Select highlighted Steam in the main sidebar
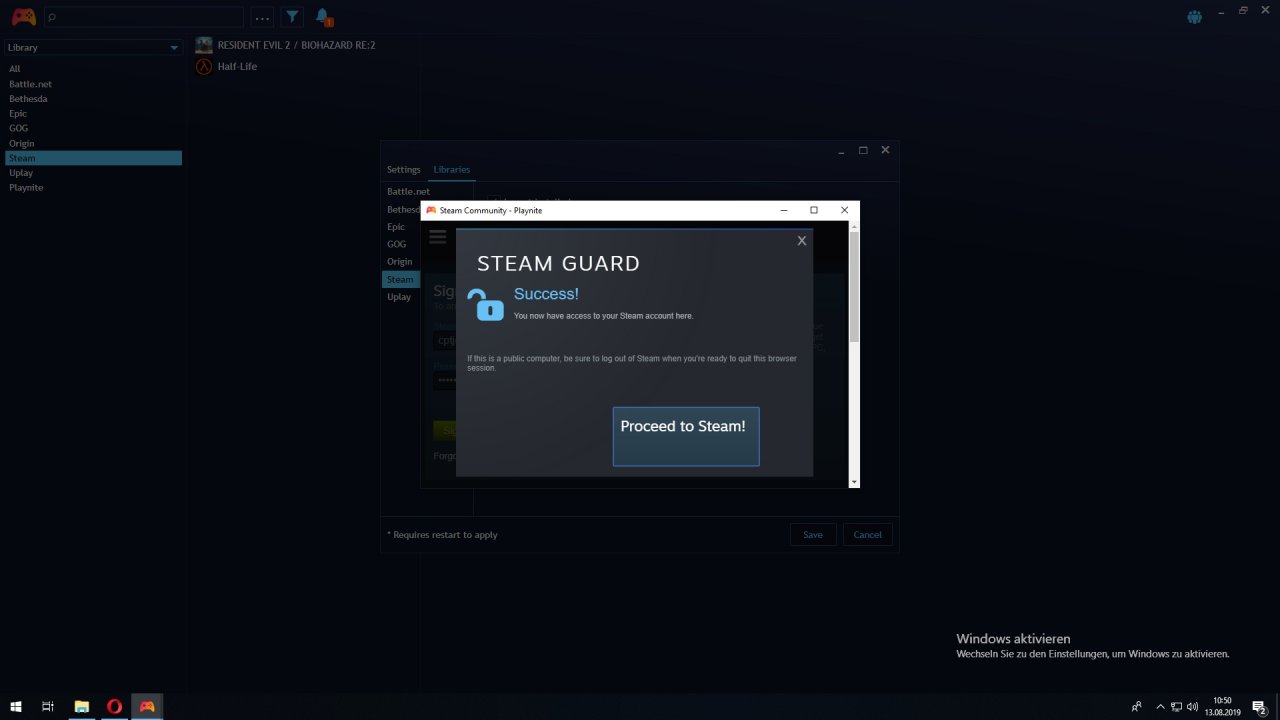Image resolution: width=1280 pixels, height=720 pixels. tap(93, 158)
